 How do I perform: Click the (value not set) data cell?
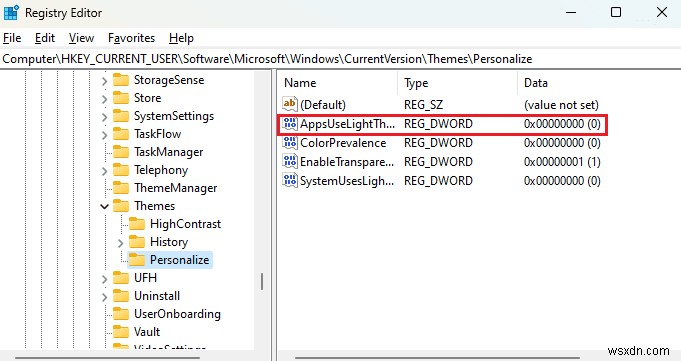(x=561, y=105)
